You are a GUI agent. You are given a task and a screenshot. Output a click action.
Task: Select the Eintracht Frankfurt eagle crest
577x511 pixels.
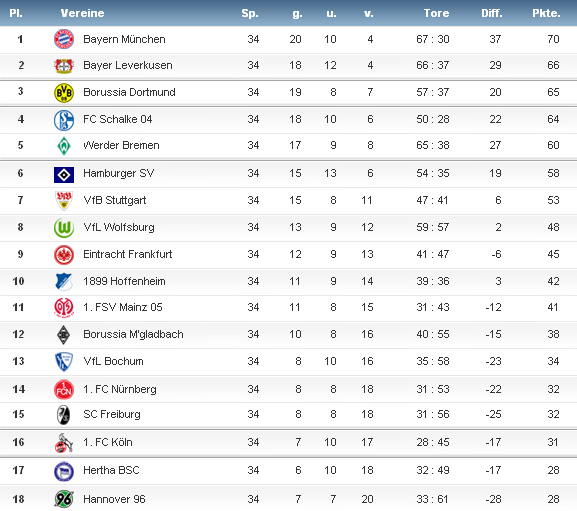(x=64, y=255)
